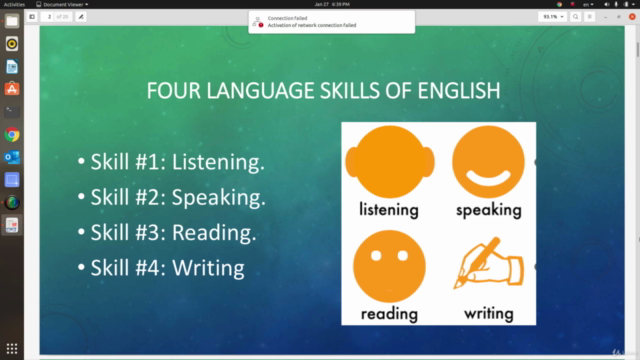This screenshot has width=640, height=360.
Task: Switch to Document Viewer in the dock
Action: tap(12, 225)
